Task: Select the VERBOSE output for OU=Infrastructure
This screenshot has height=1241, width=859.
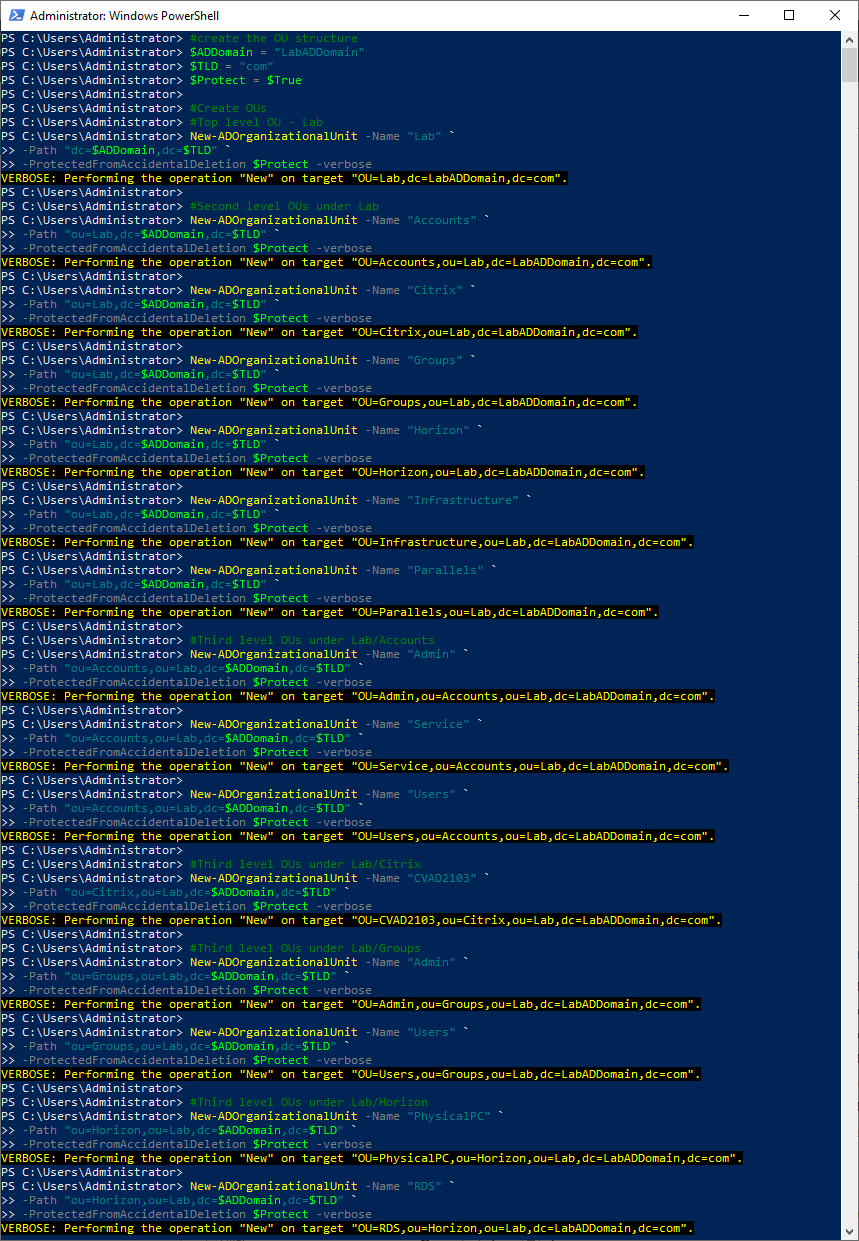Action: tap(347, 542)
